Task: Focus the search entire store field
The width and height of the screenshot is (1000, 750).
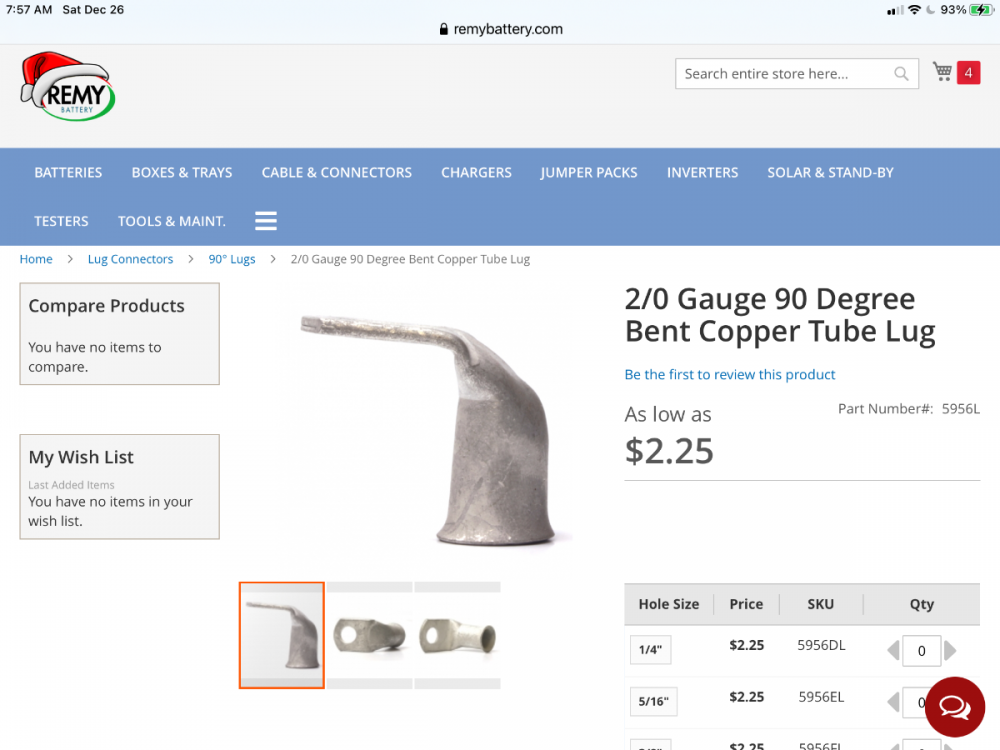Action: point(785,73)
